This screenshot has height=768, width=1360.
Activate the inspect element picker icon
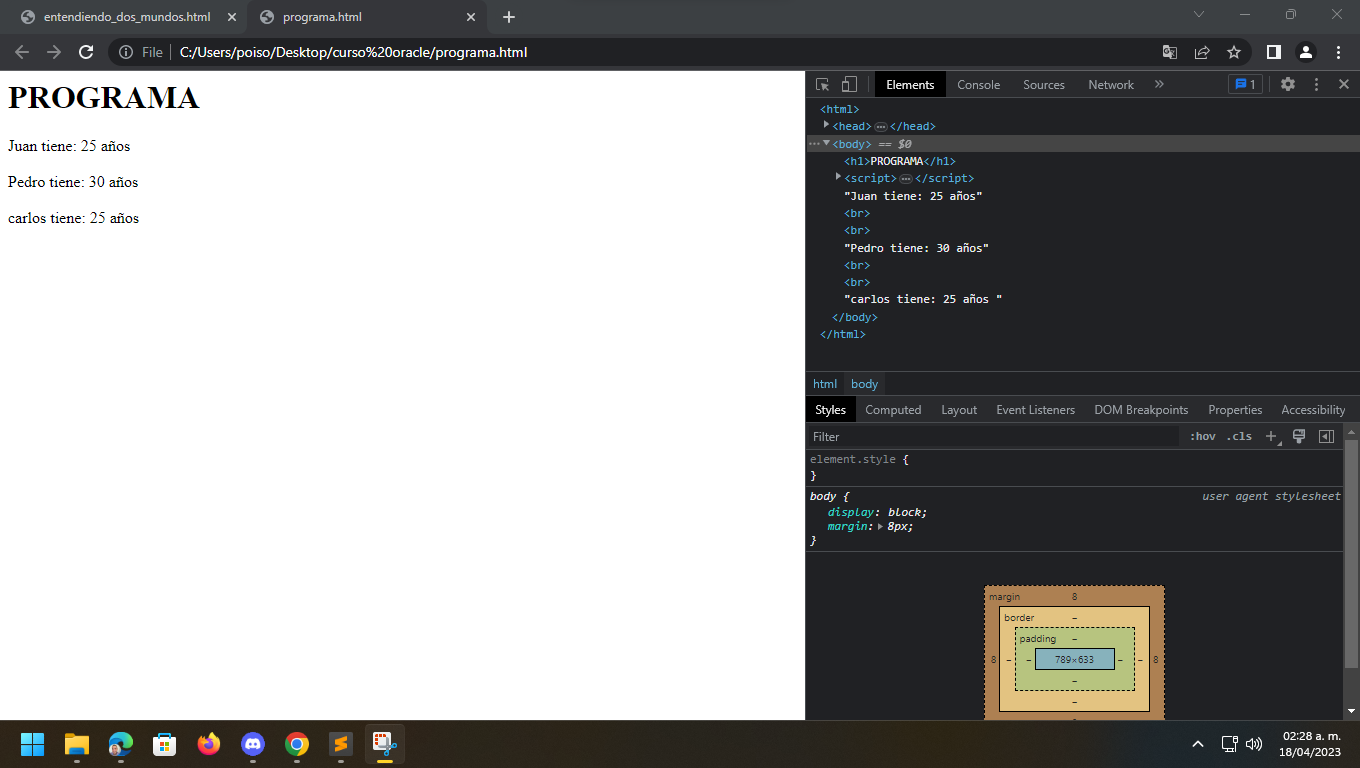click(x=823, y=85)
